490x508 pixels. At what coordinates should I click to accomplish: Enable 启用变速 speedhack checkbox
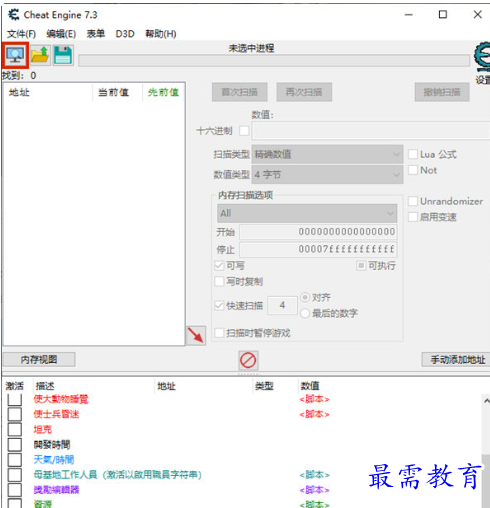click(413, 217)
